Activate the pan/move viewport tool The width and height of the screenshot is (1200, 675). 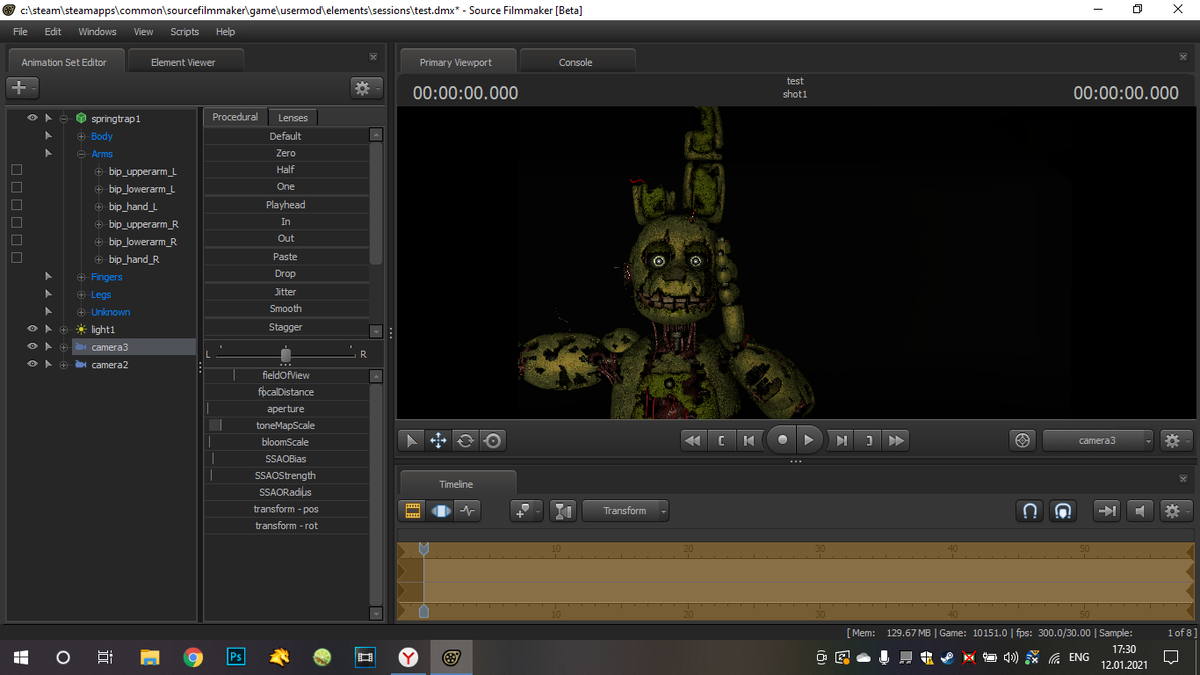[438, 440]
